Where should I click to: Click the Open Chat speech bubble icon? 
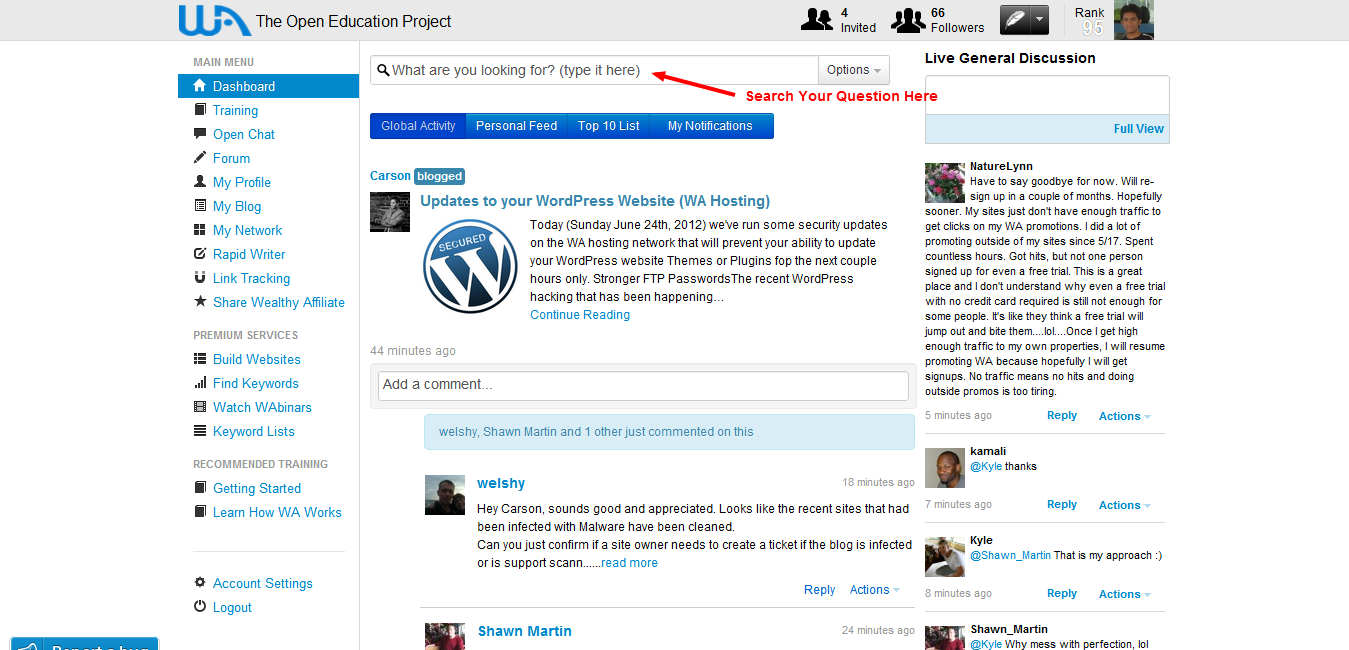click(x=200, y=134)
